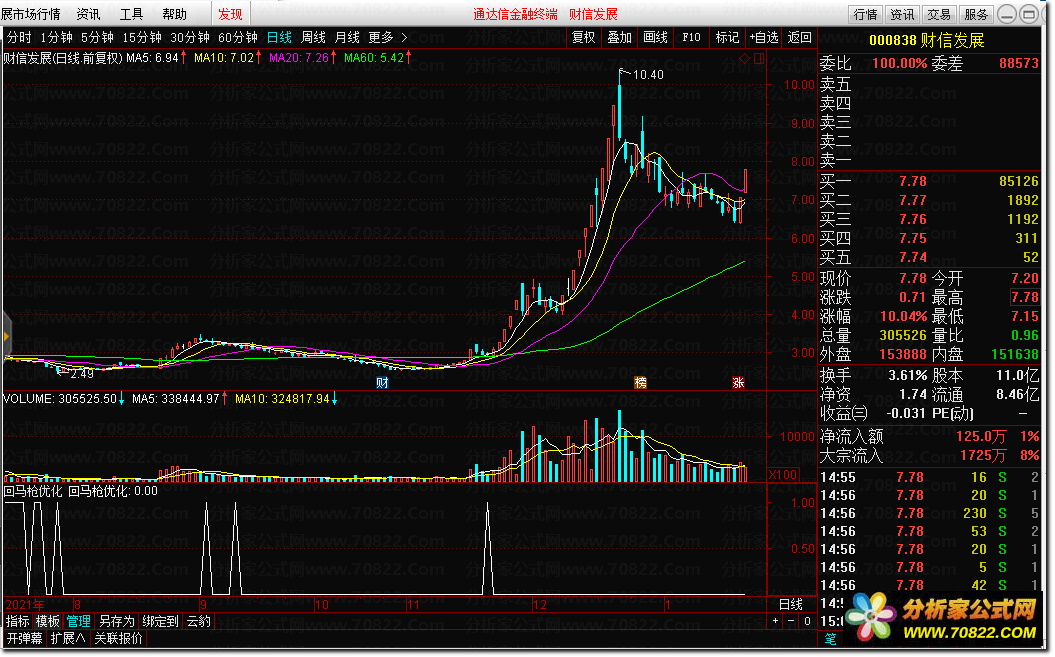
Task: Click the 10.40 peak price label
Action: (649, 75)
